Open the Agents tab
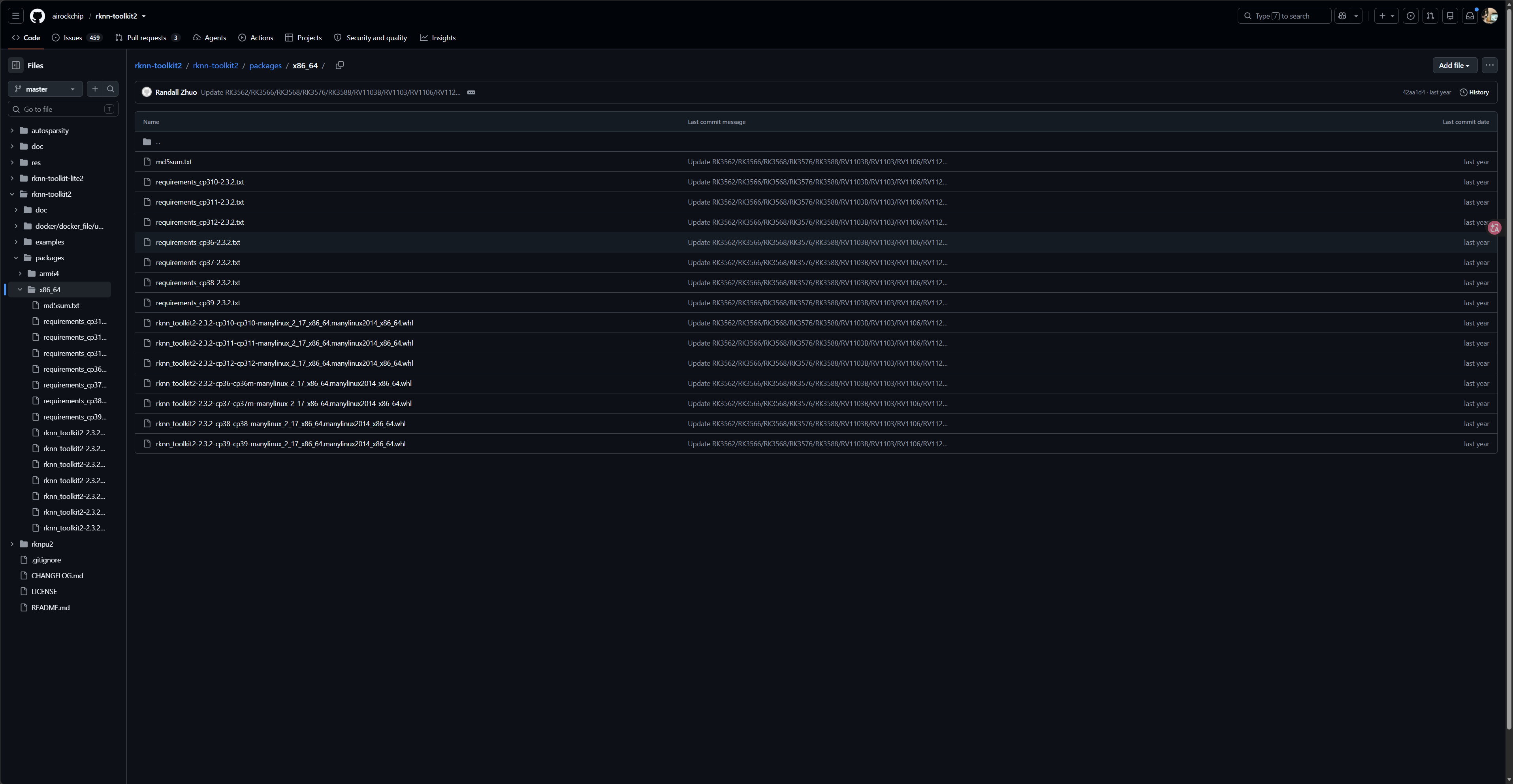The width and height of the screenshot is (1513, 784). (210, 38)
